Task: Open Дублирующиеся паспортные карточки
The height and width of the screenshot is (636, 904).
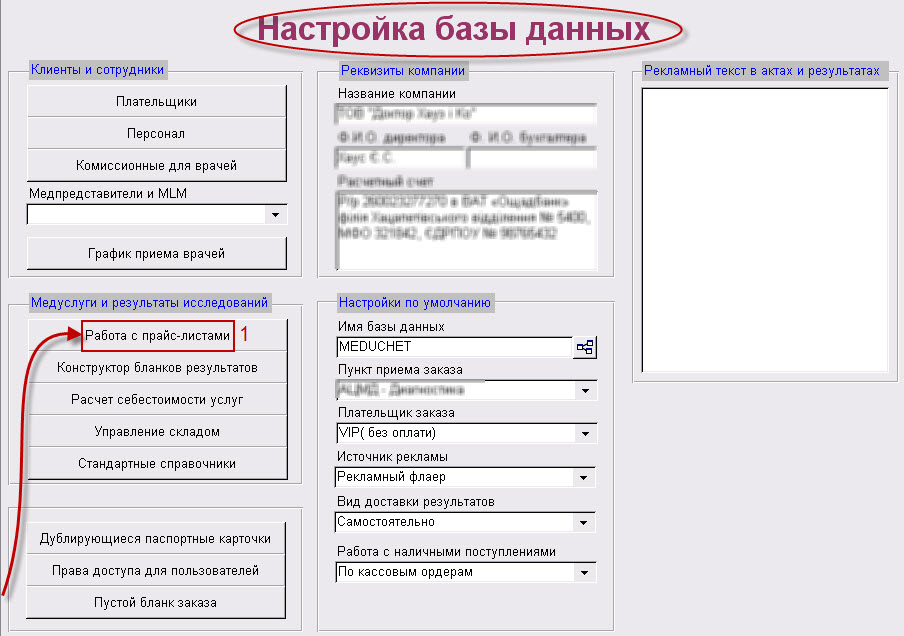Action: click(x=156, y=539)
